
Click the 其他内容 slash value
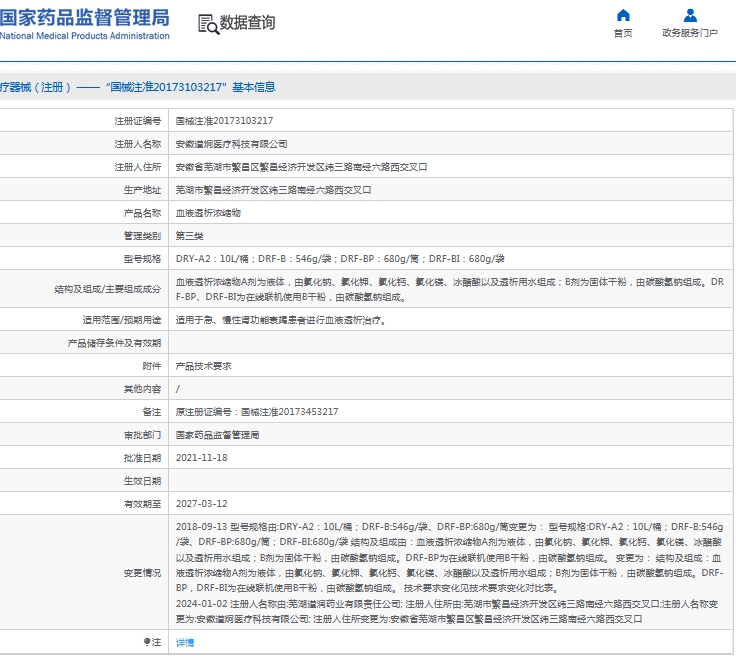pyautogui.click(x=178, y=389)
